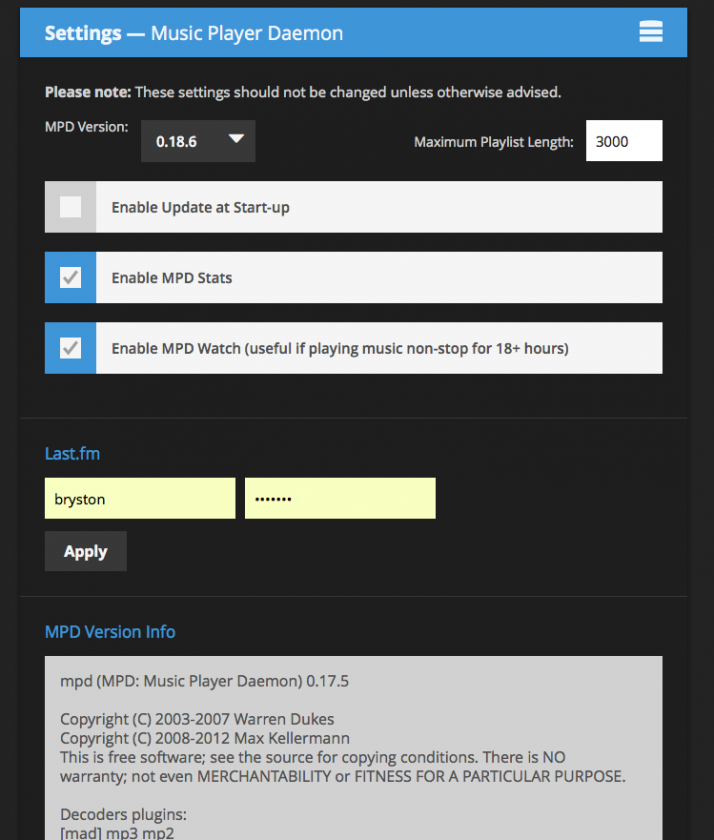The image size is (714, 840).
Task: Click the Last.fm password field
Action: point(340,498)
